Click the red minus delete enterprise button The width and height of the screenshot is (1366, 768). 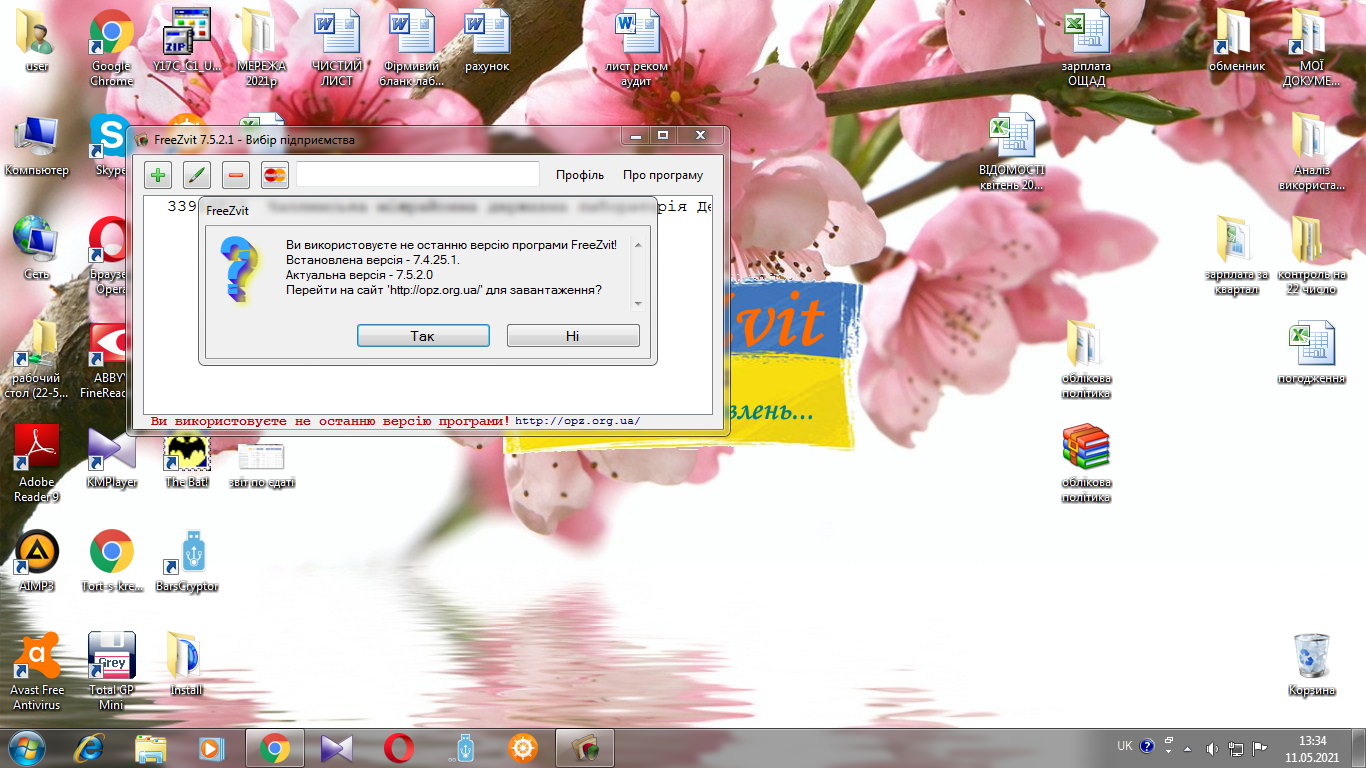coord(236,176)
